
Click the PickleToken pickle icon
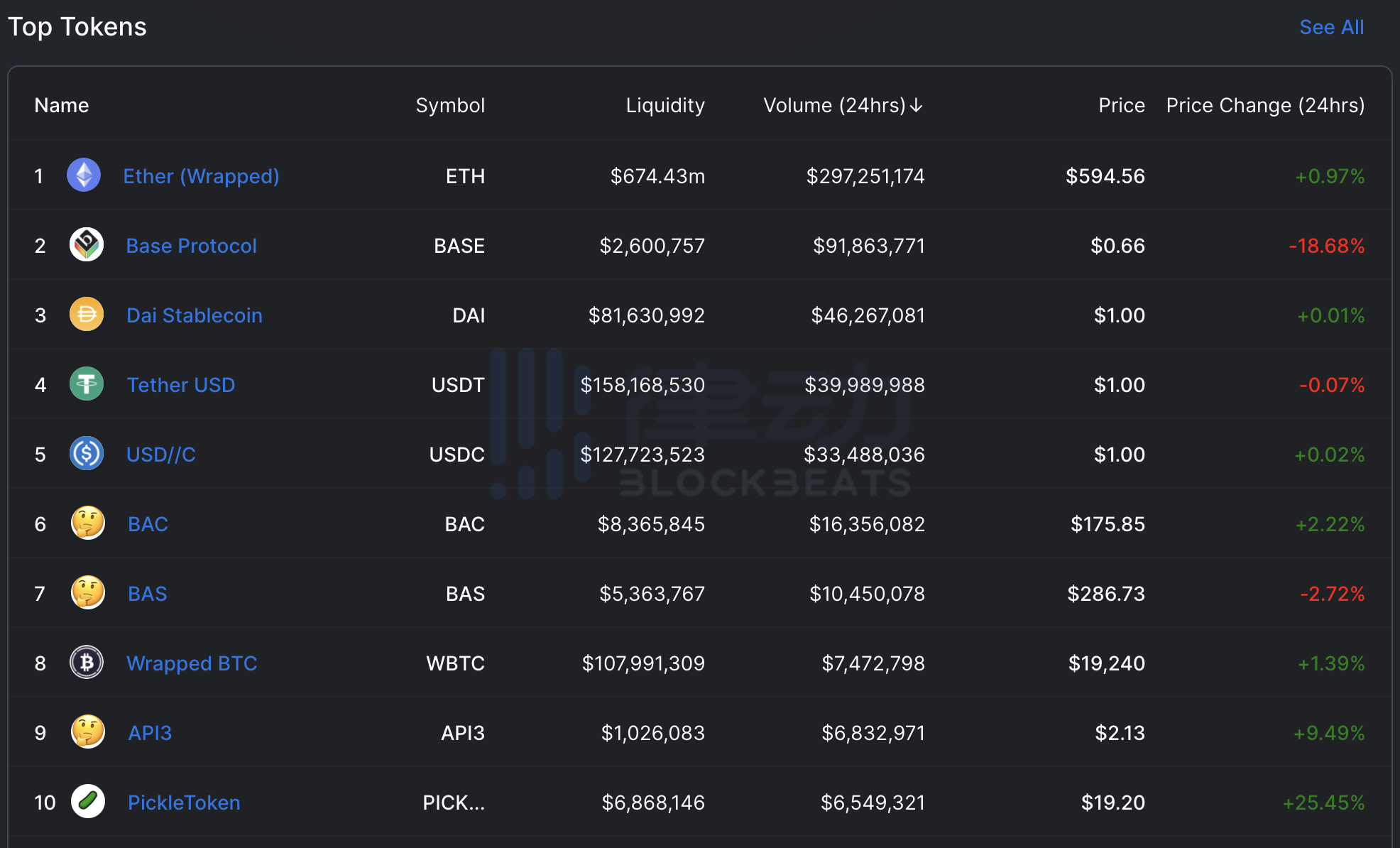pyautogui.click(x=88, y=802)
